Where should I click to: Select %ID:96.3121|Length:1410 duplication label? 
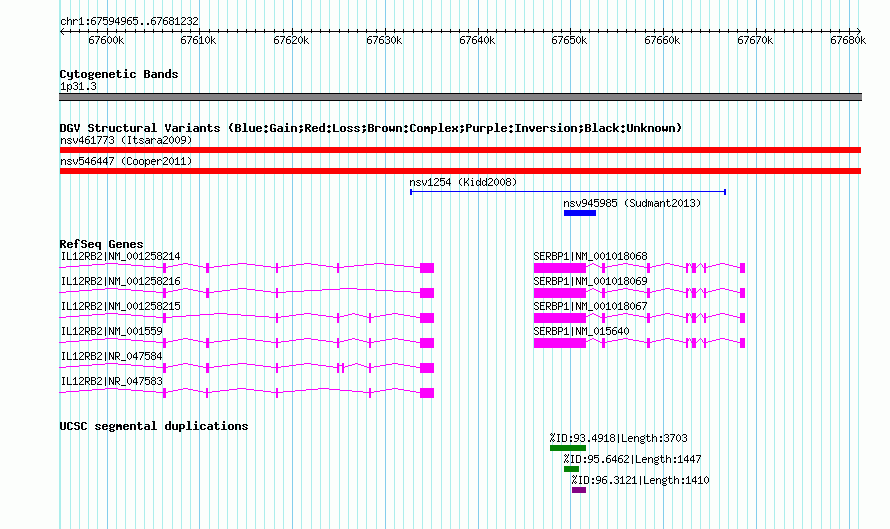pos(640,480)
